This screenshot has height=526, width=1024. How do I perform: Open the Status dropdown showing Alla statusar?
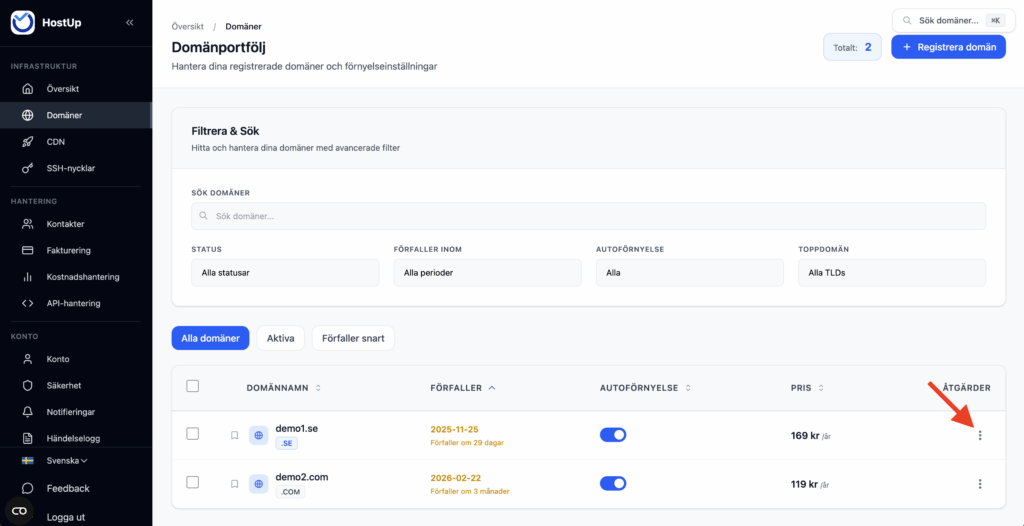pos(285,273)
